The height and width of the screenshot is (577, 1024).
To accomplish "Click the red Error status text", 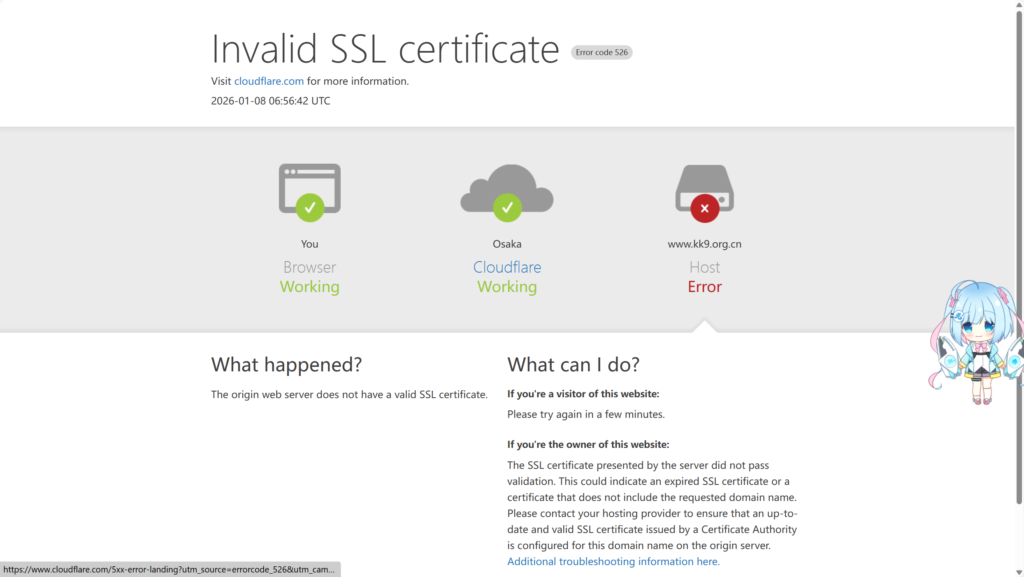I will point(704,287).
